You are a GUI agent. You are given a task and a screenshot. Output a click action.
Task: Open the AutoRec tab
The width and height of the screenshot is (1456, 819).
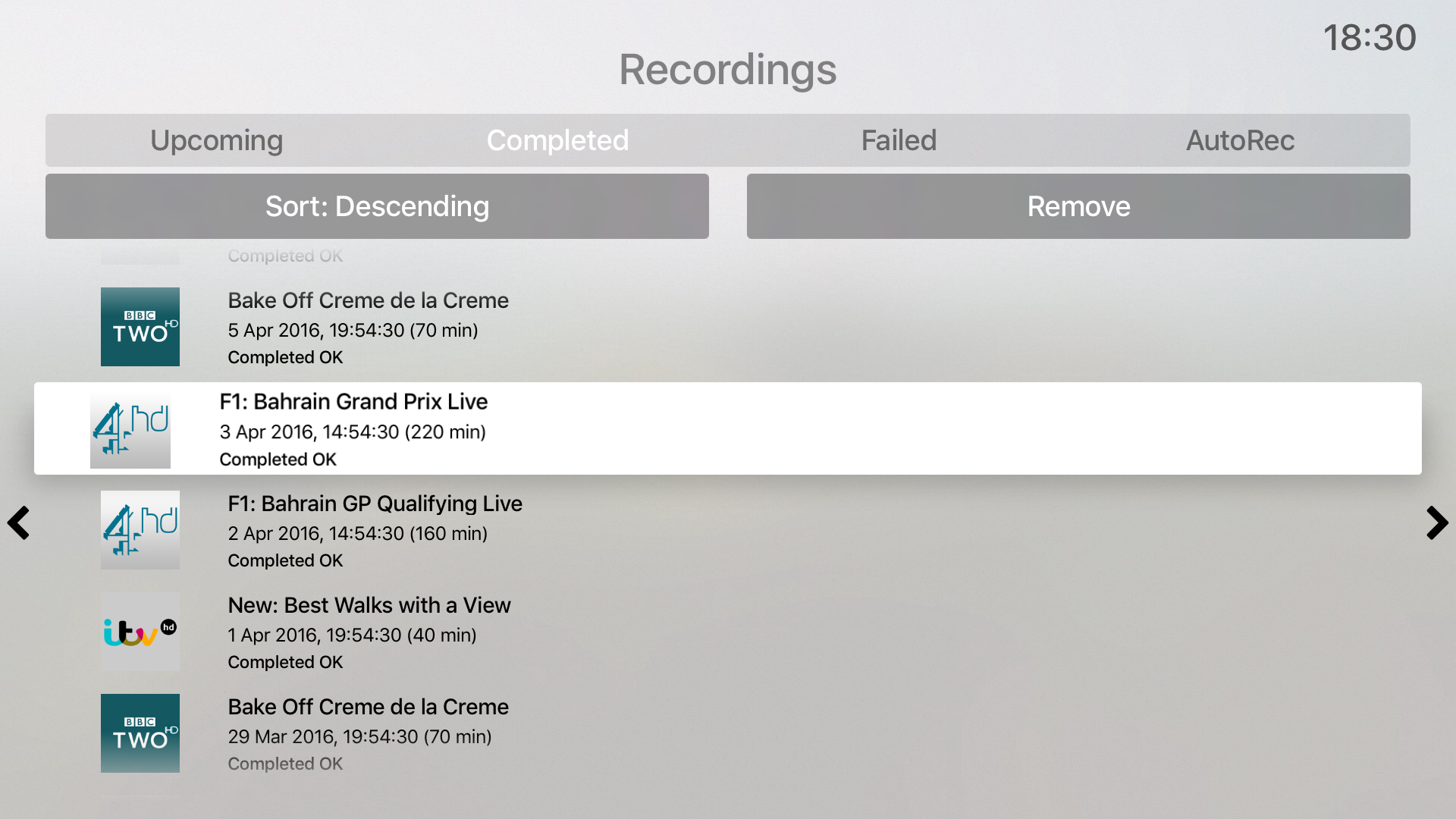[x=1240, y=140]
